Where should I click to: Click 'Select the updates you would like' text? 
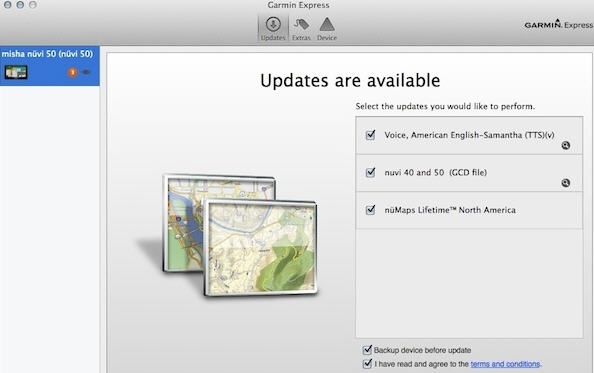tap(445, 106)
